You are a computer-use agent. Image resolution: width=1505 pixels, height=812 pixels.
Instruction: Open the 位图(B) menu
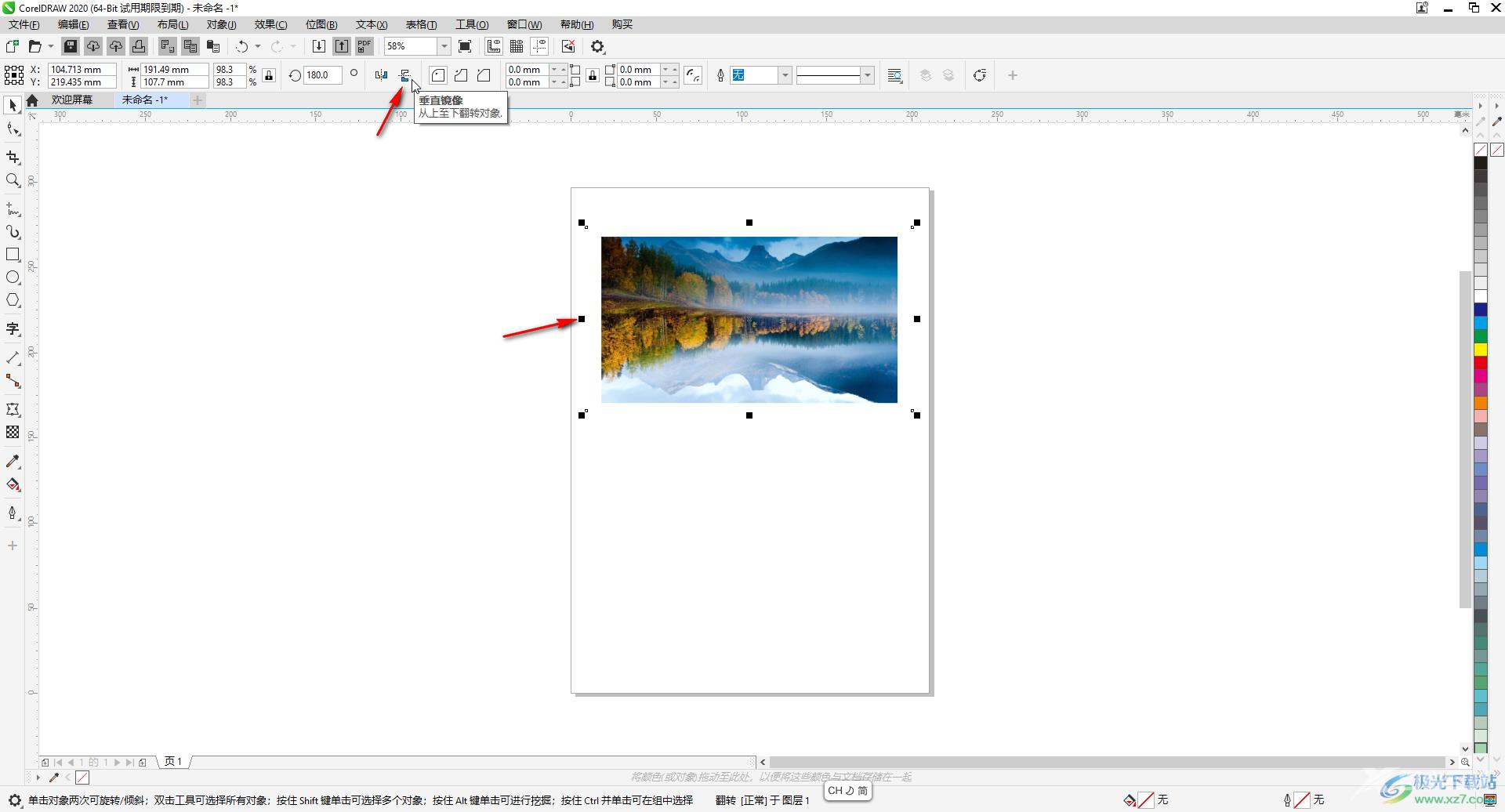321,24
